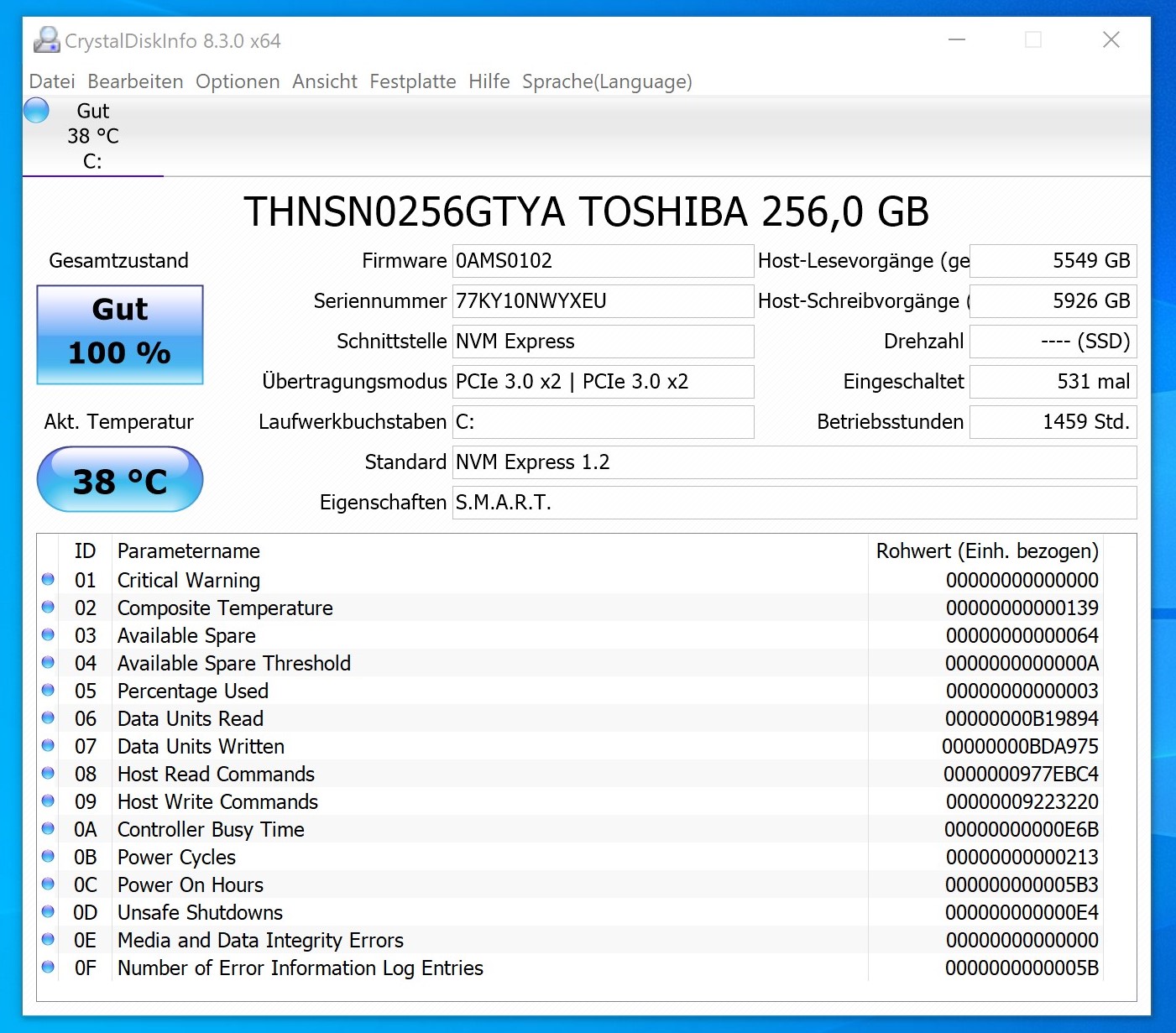Minimize the CrystalDiskInfo window
The width and height of the screenshot is (1176, 1033).
[x=957, y=39]
